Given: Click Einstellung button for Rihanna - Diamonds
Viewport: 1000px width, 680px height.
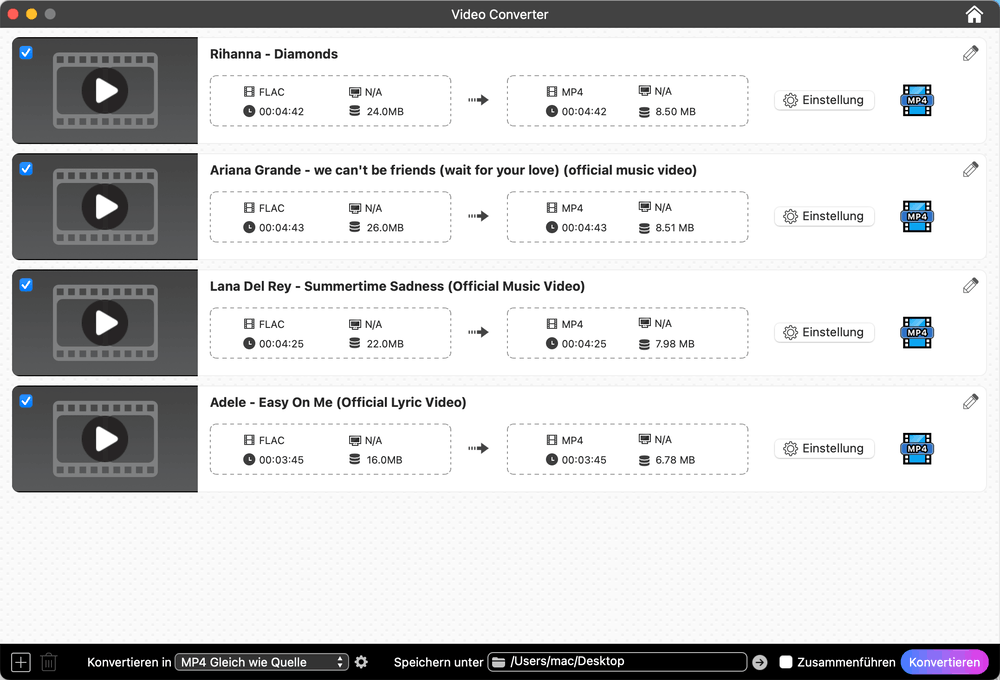Looking at the screenshot, I should [x=824, y=100].
